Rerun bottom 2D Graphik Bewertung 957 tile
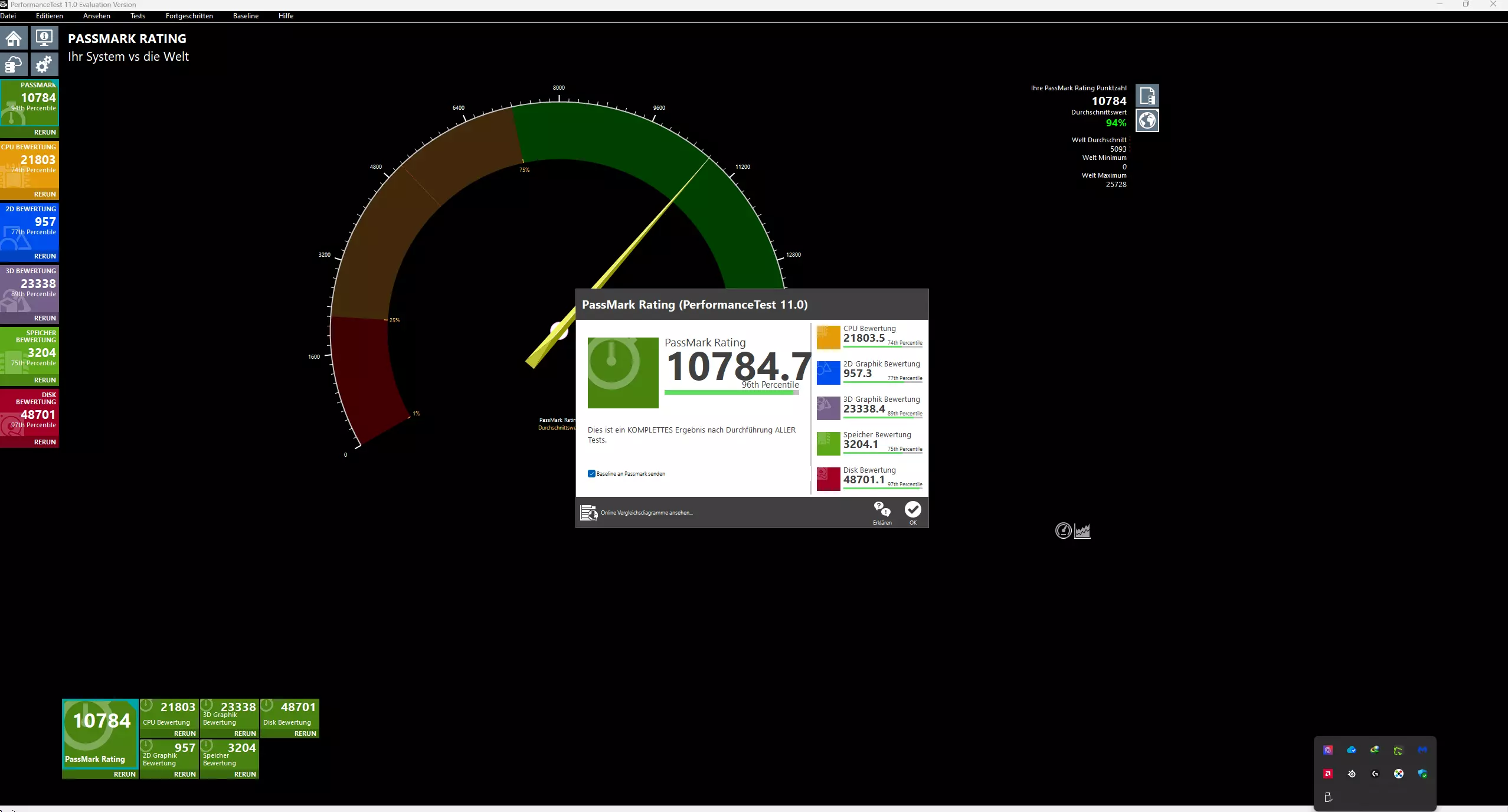The image size is (1508, 812). (185, 774)
